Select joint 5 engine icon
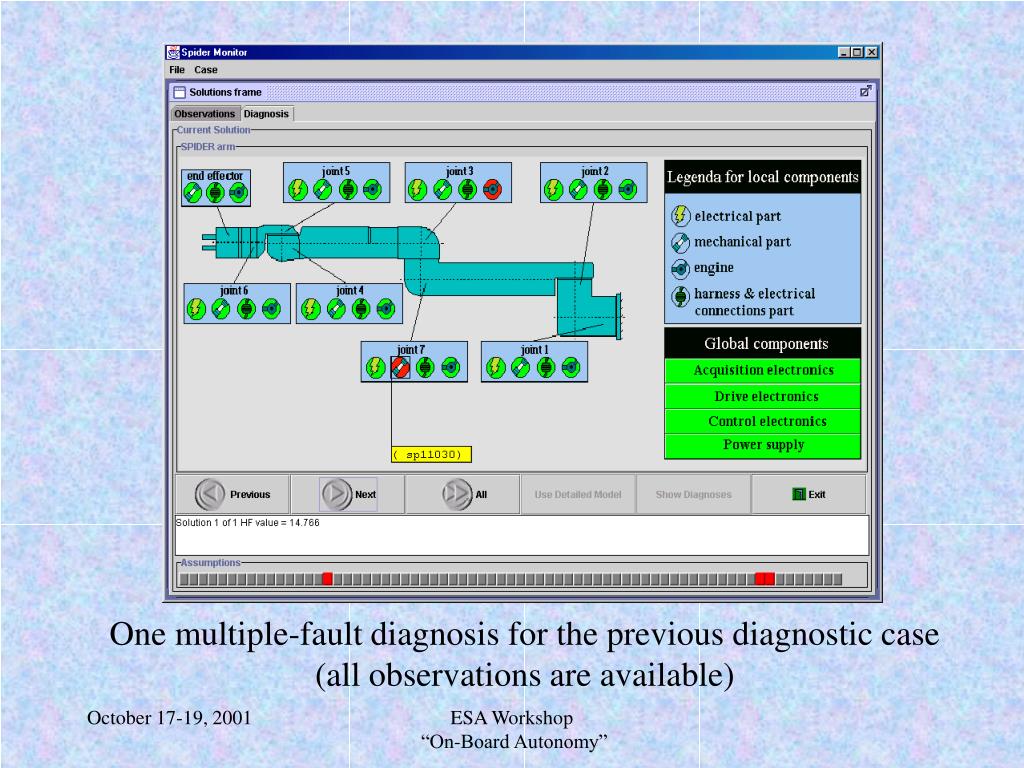This screenshot has width=1024, height=768. point(372,189)
